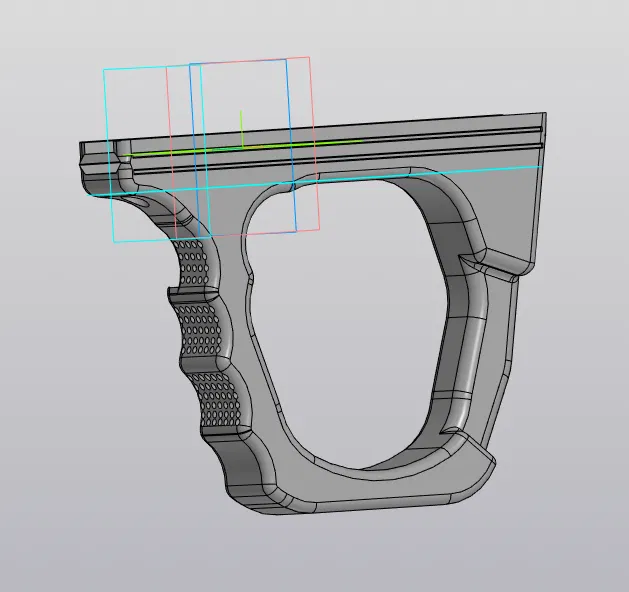Select the lowest dimpled finger groove patch
Image resolution: width=629 pixels, height=592 pixels.
215,399
